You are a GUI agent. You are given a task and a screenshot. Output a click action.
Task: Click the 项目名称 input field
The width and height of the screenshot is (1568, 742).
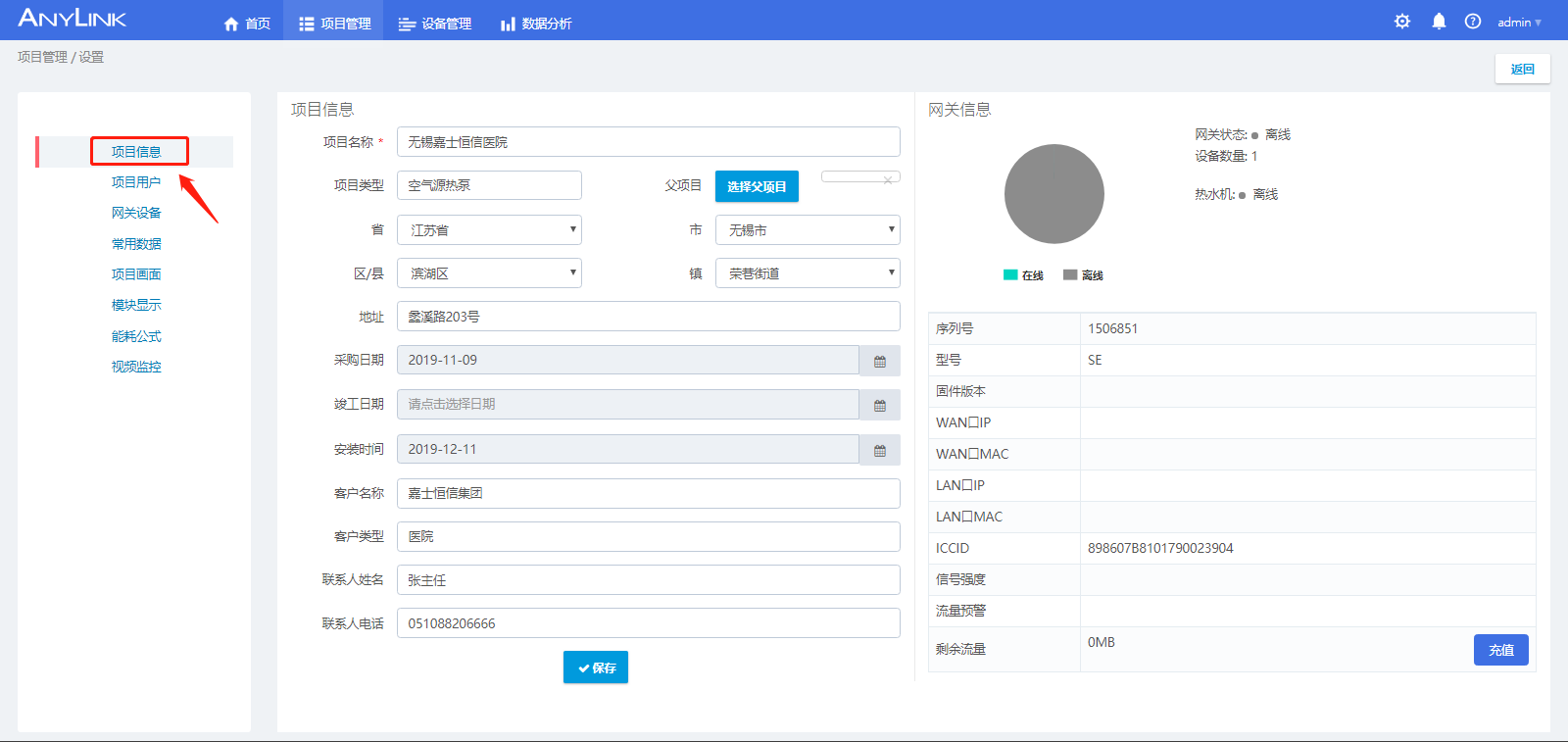click(x=649, y=142)
